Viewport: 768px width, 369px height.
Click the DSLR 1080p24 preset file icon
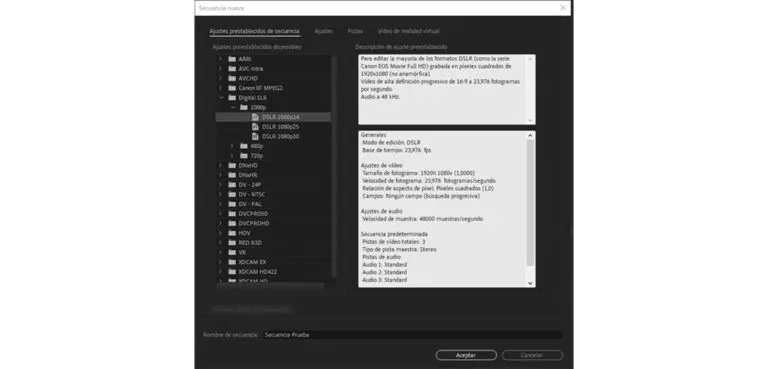(255, 117)
